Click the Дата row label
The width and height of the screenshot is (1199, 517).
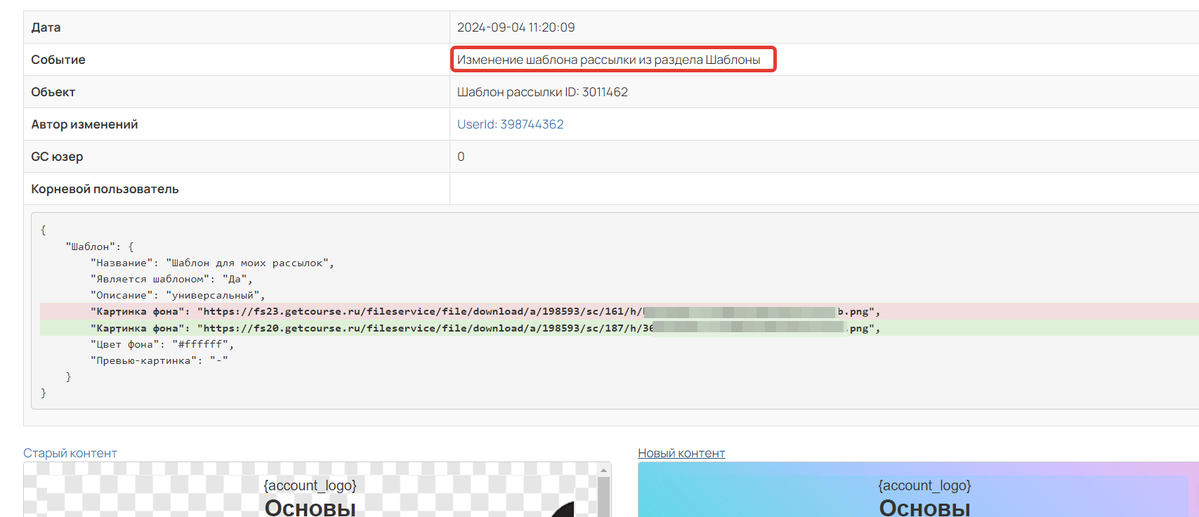point(46,28)
